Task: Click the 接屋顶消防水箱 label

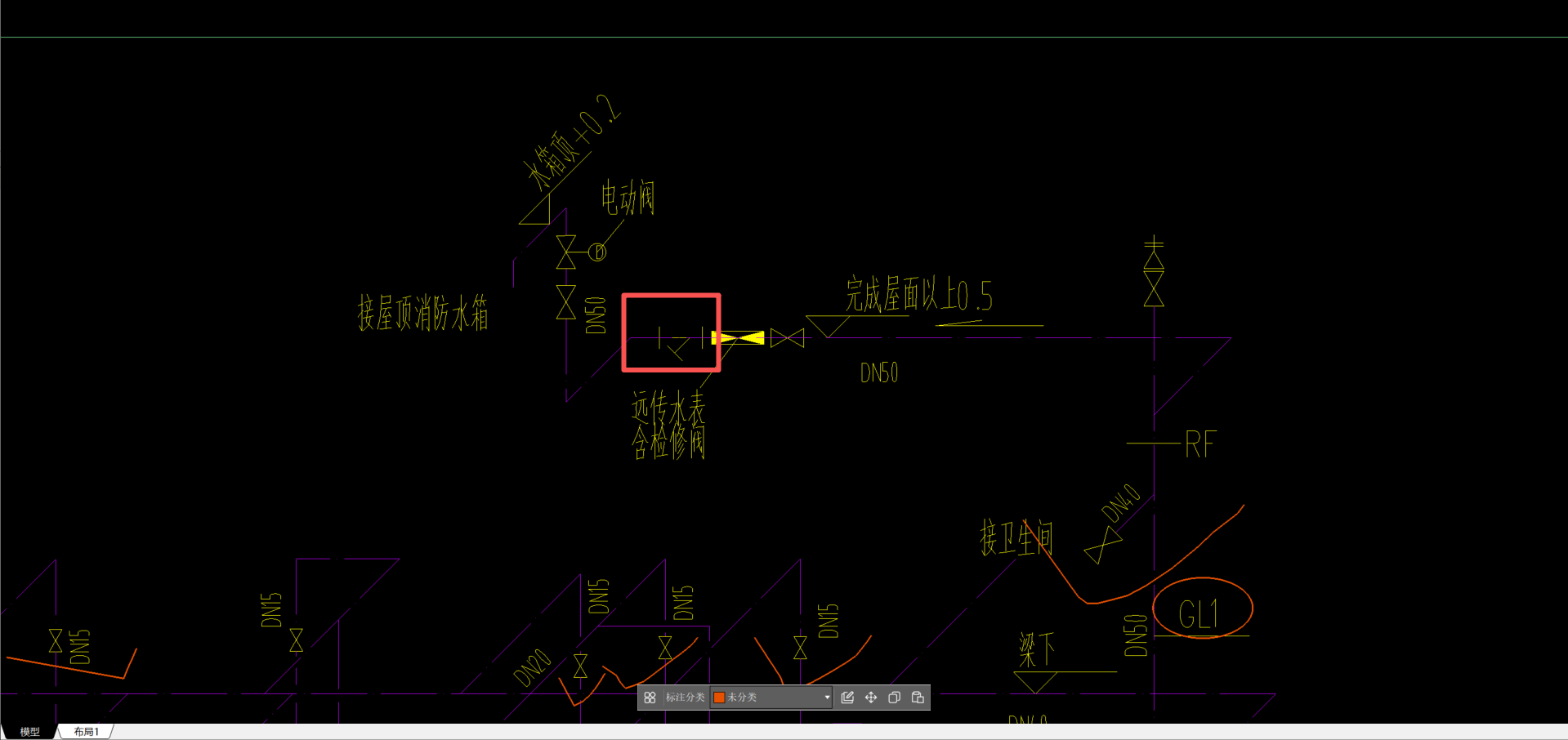Action: click(x=422, y=314)
